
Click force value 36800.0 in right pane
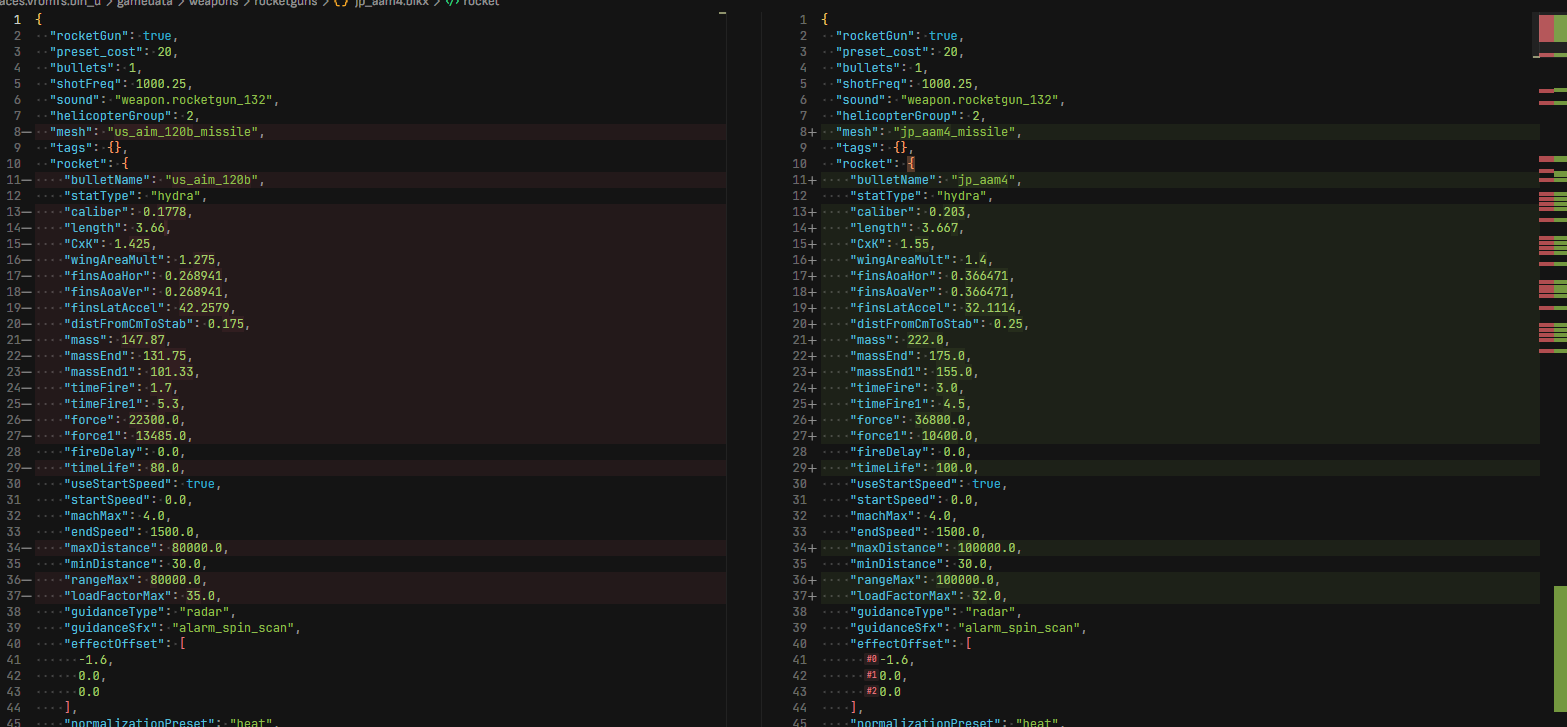click(940, 420)
